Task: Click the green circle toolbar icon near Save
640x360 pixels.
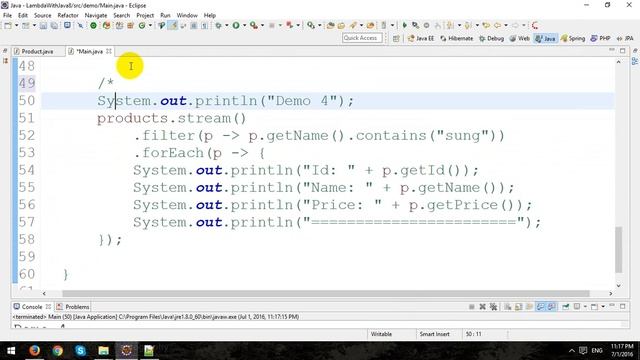Action: pos(93,25)
